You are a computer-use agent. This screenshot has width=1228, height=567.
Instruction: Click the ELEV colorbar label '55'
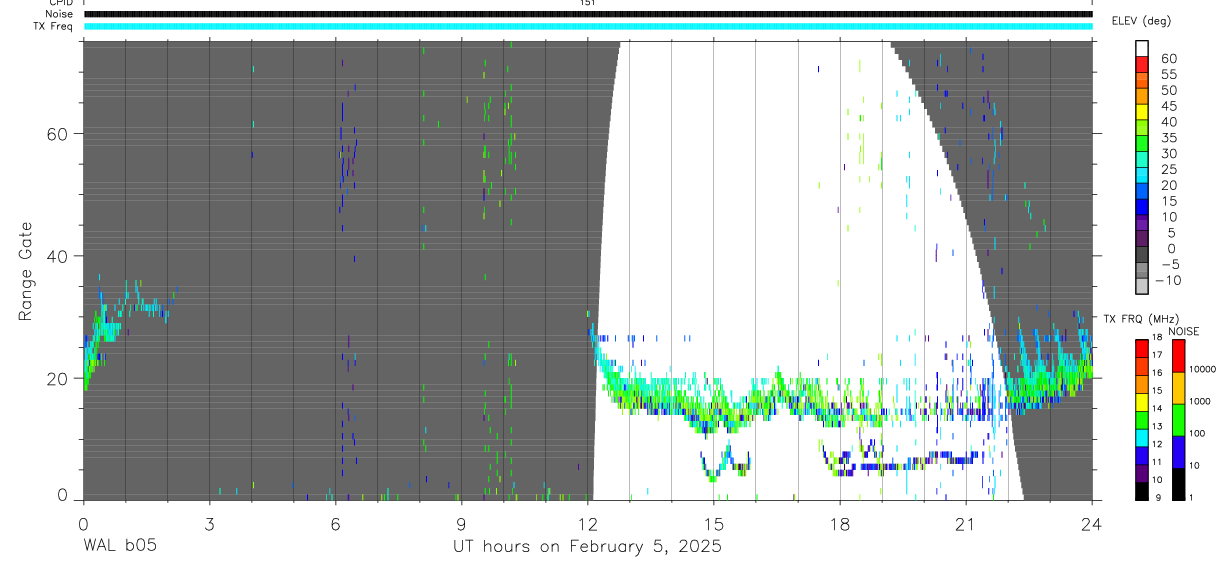coord(1169,74)
